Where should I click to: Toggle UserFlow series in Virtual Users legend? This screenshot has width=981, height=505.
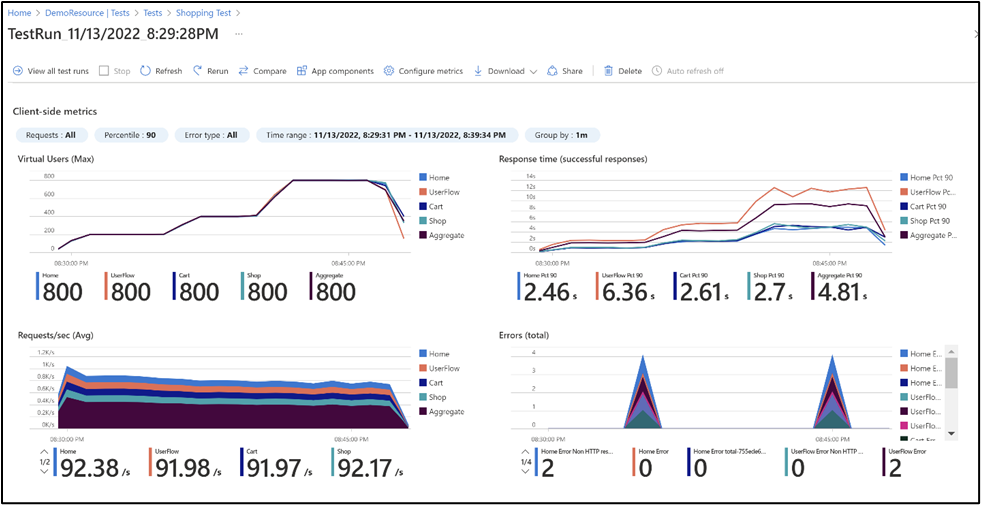coord(440,192)
